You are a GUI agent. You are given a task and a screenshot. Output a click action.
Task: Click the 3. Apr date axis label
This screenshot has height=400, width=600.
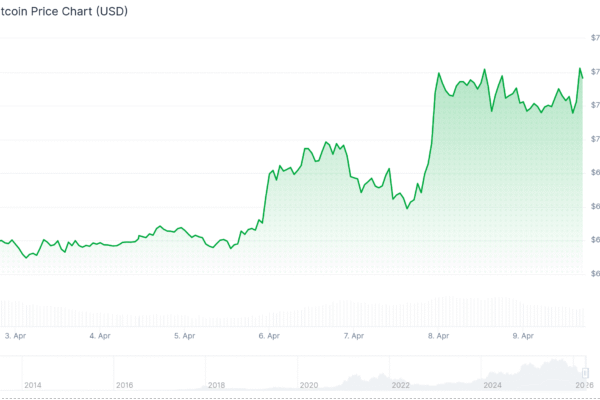(x=13, y=336)
